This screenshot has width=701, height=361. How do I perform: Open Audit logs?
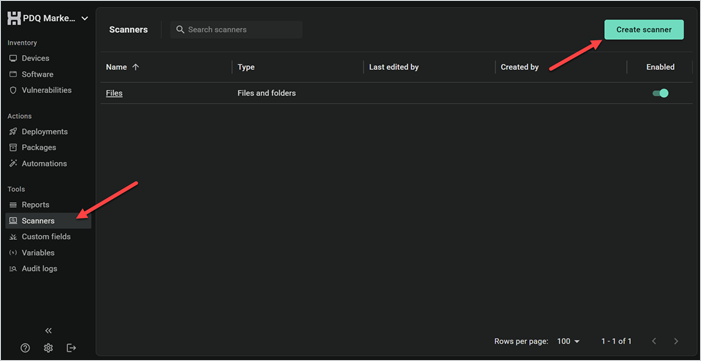coord(39,269)
